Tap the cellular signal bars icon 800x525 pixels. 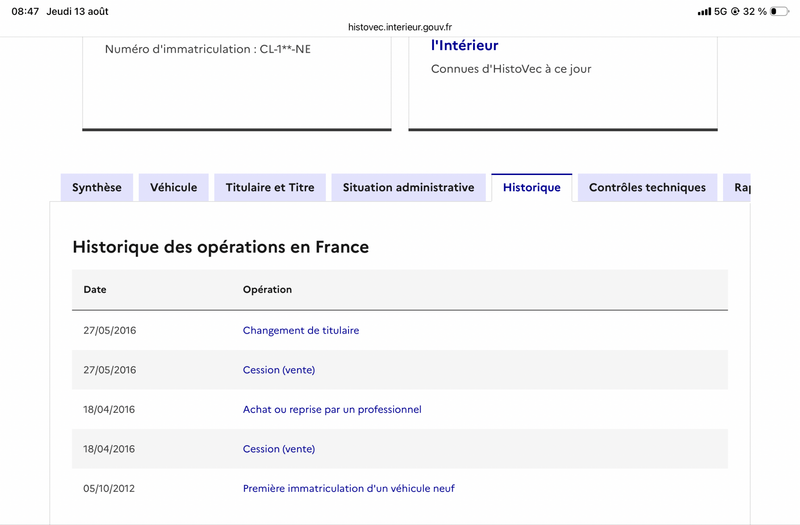(x=704, y=11)
